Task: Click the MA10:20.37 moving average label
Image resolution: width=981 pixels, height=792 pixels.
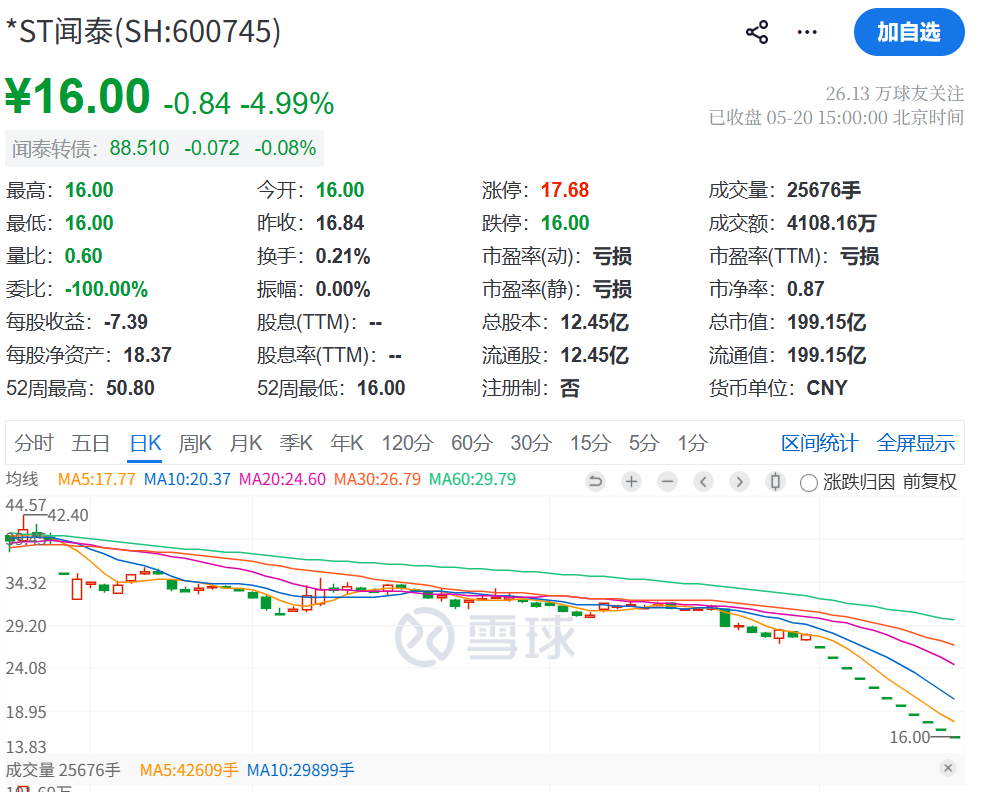Action: pos(187,479)
